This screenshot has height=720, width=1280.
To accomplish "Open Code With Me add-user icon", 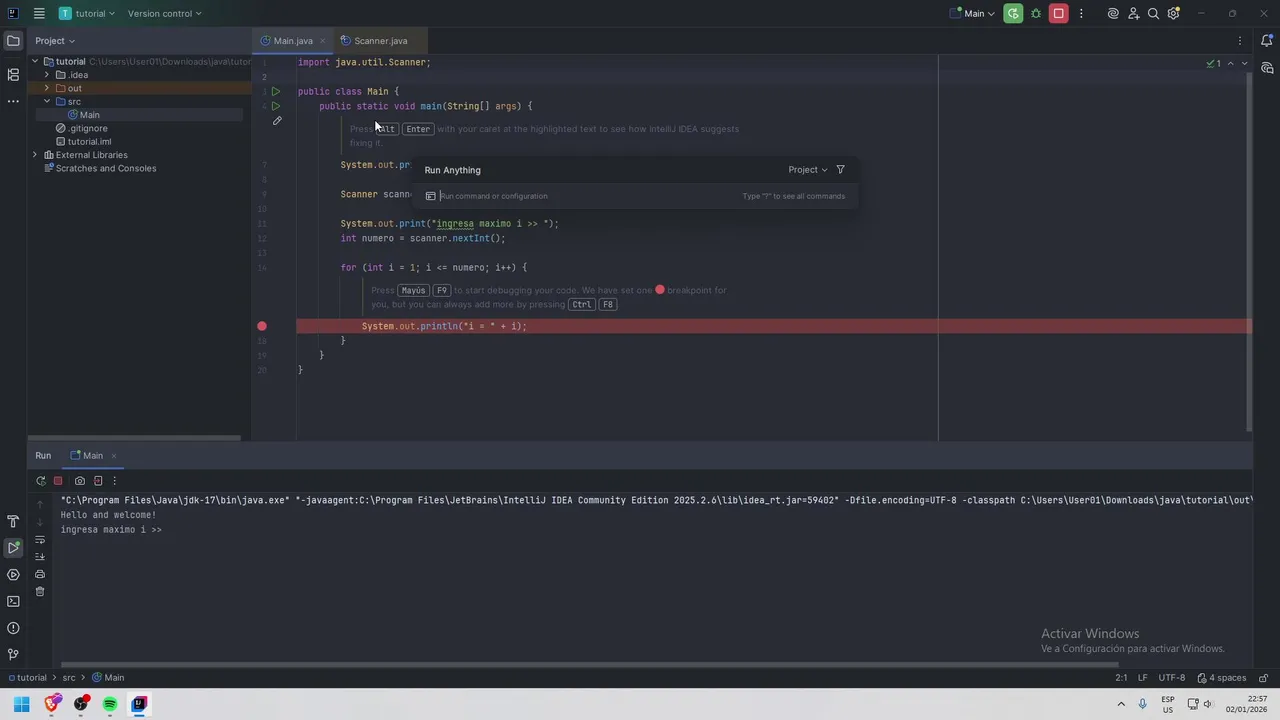I will point(1133,13).
